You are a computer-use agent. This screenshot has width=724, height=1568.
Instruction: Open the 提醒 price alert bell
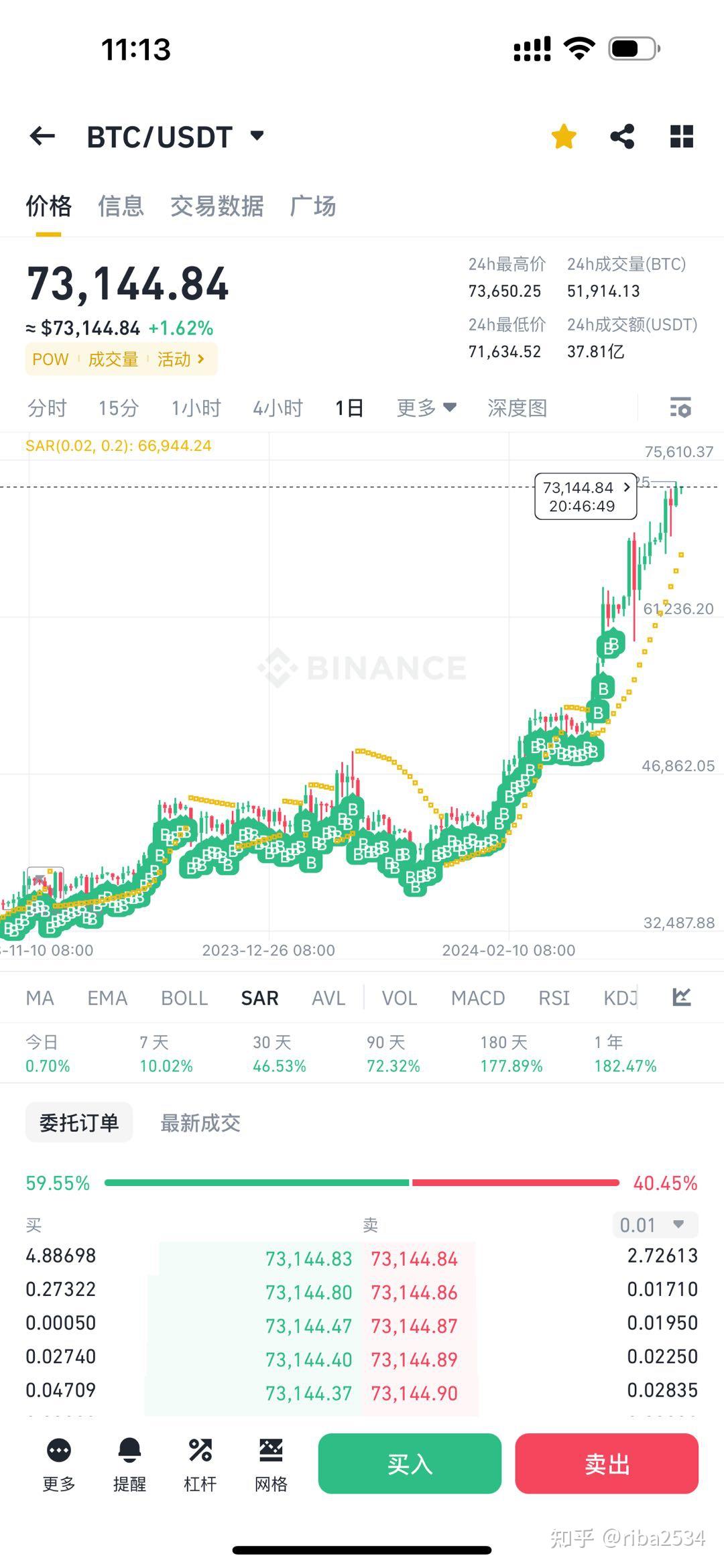click(129, 1464)
